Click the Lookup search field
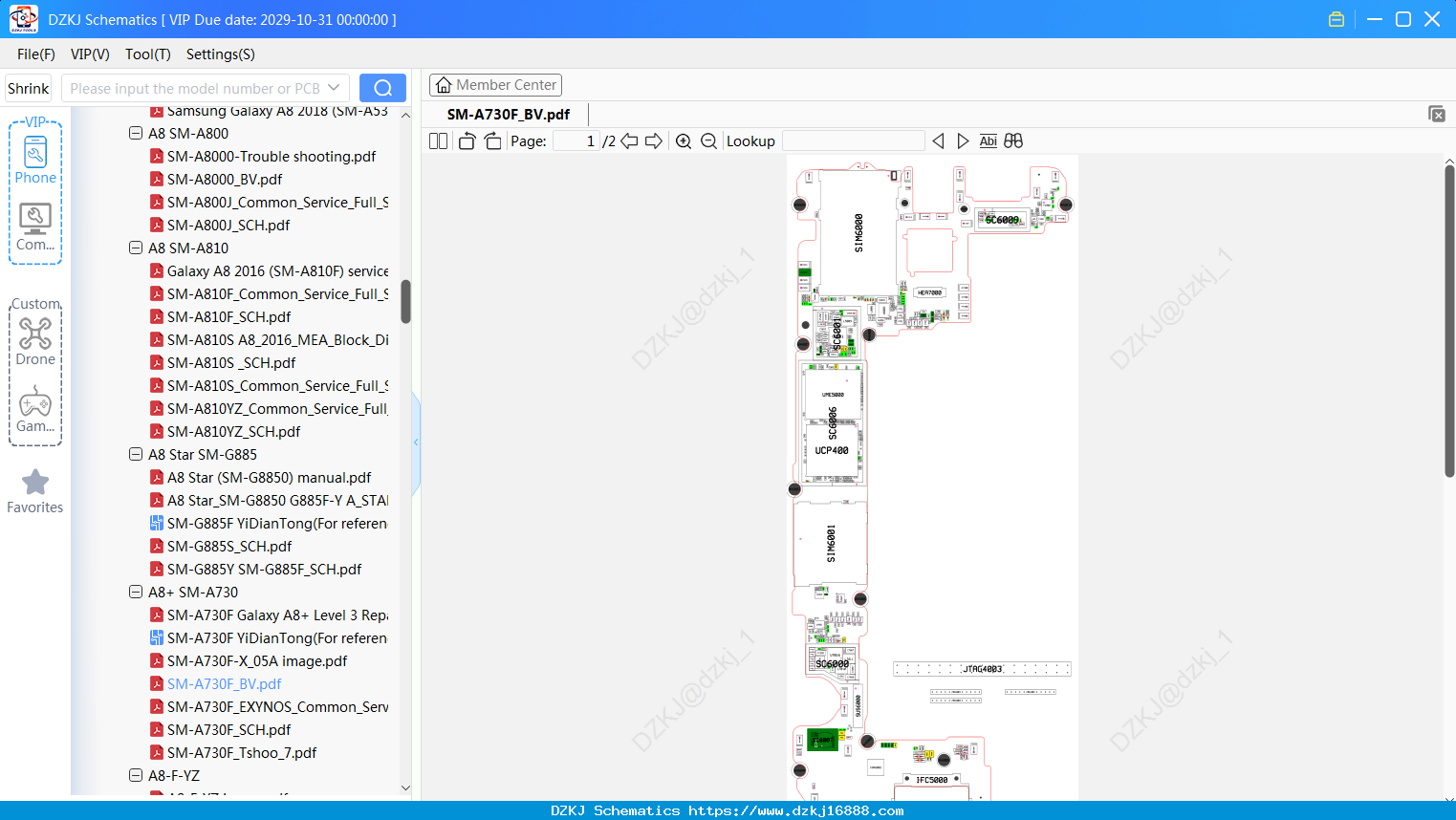This screenshot has height=820, width=1456. [854, 141]
